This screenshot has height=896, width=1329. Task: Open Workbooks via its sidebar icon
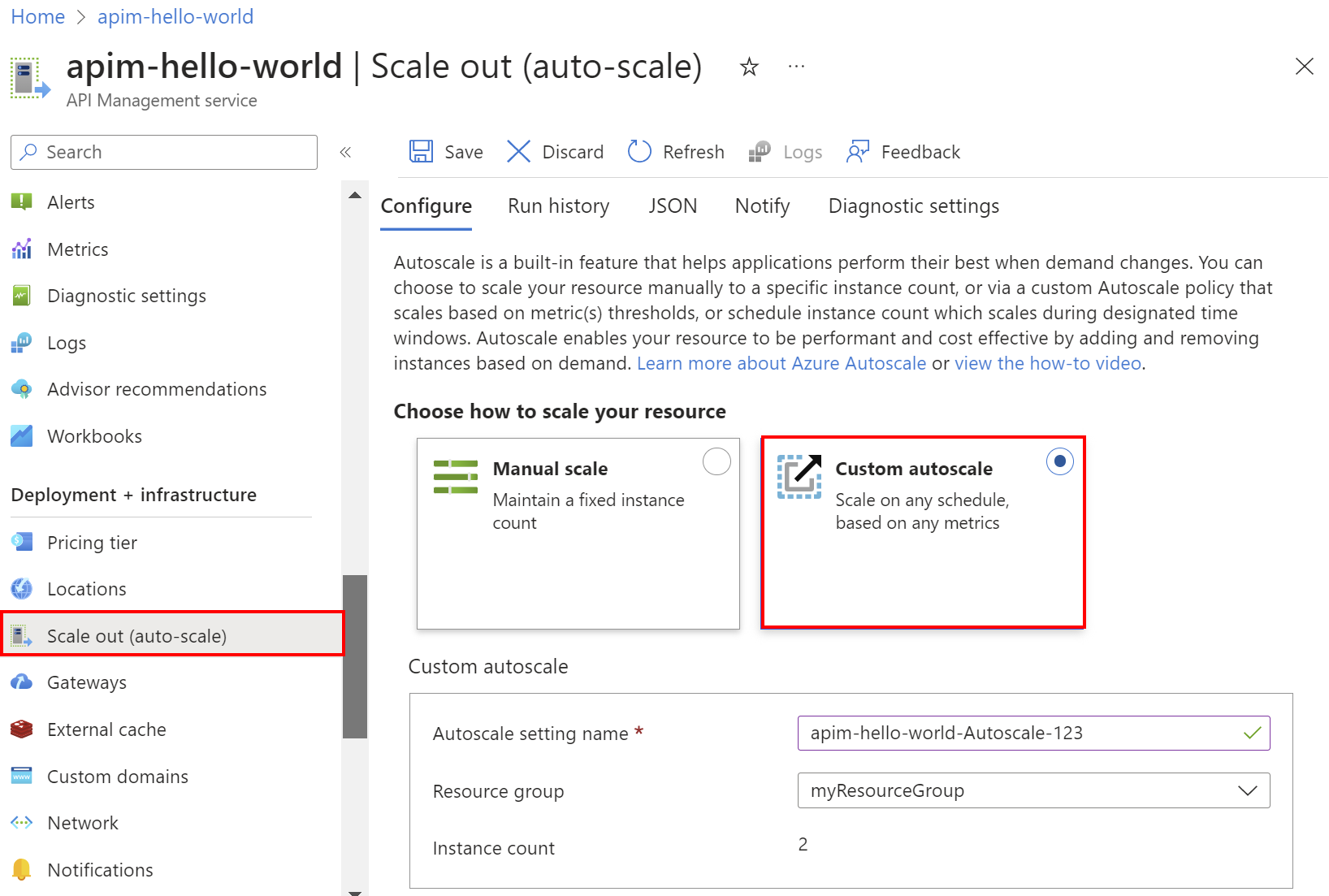click(x=21, y=435)
